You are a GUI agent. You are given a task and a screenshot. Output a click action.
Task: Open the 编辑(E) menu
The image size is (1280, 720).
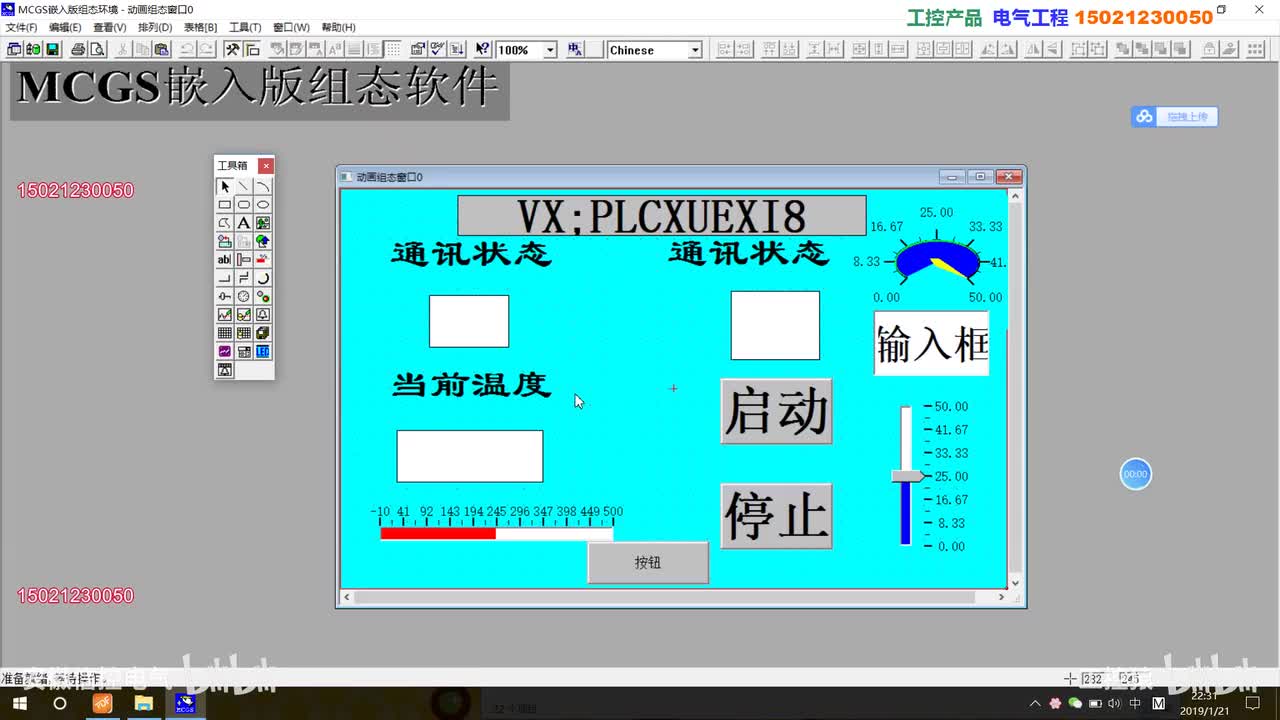click(65, 27)
